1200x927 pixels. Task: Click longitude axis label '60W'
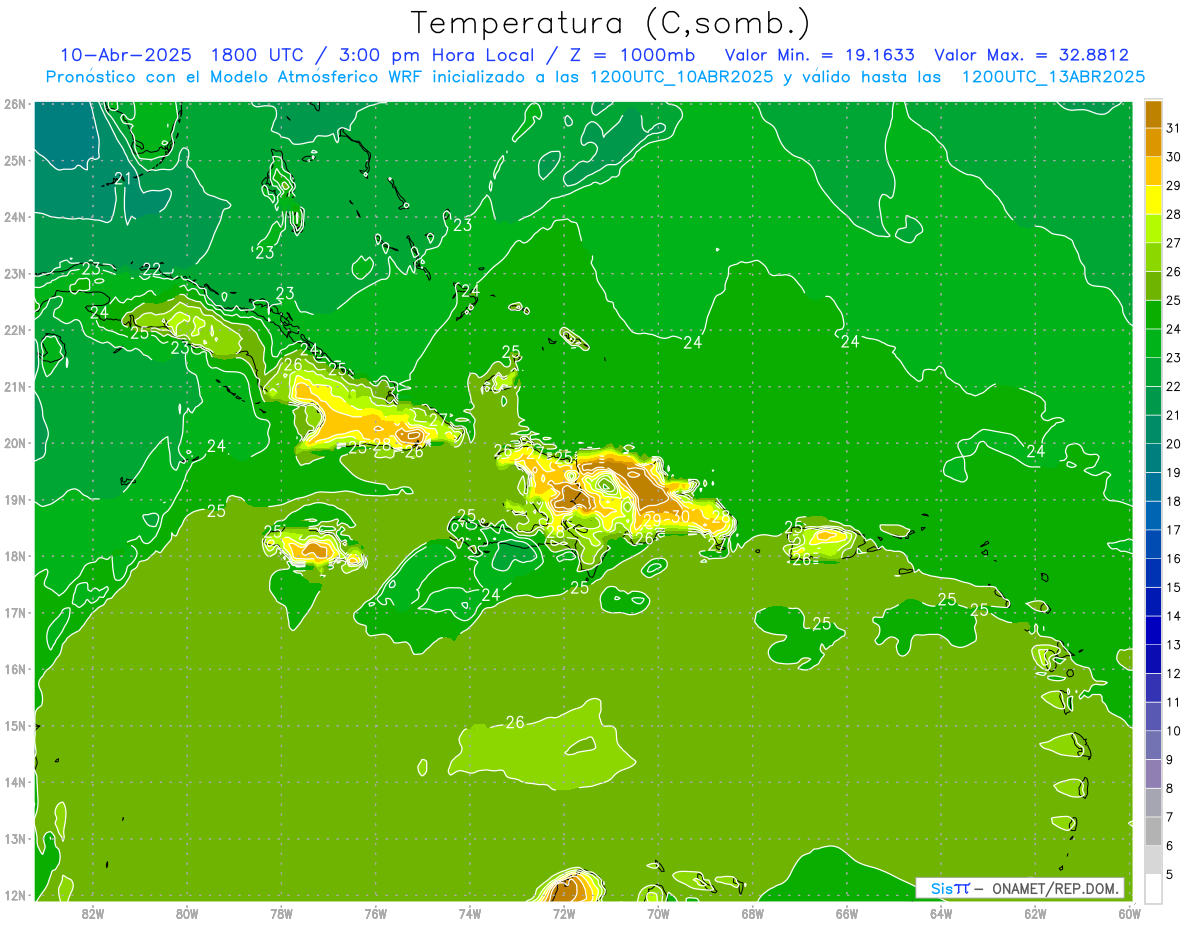[x=1129, y=913]
